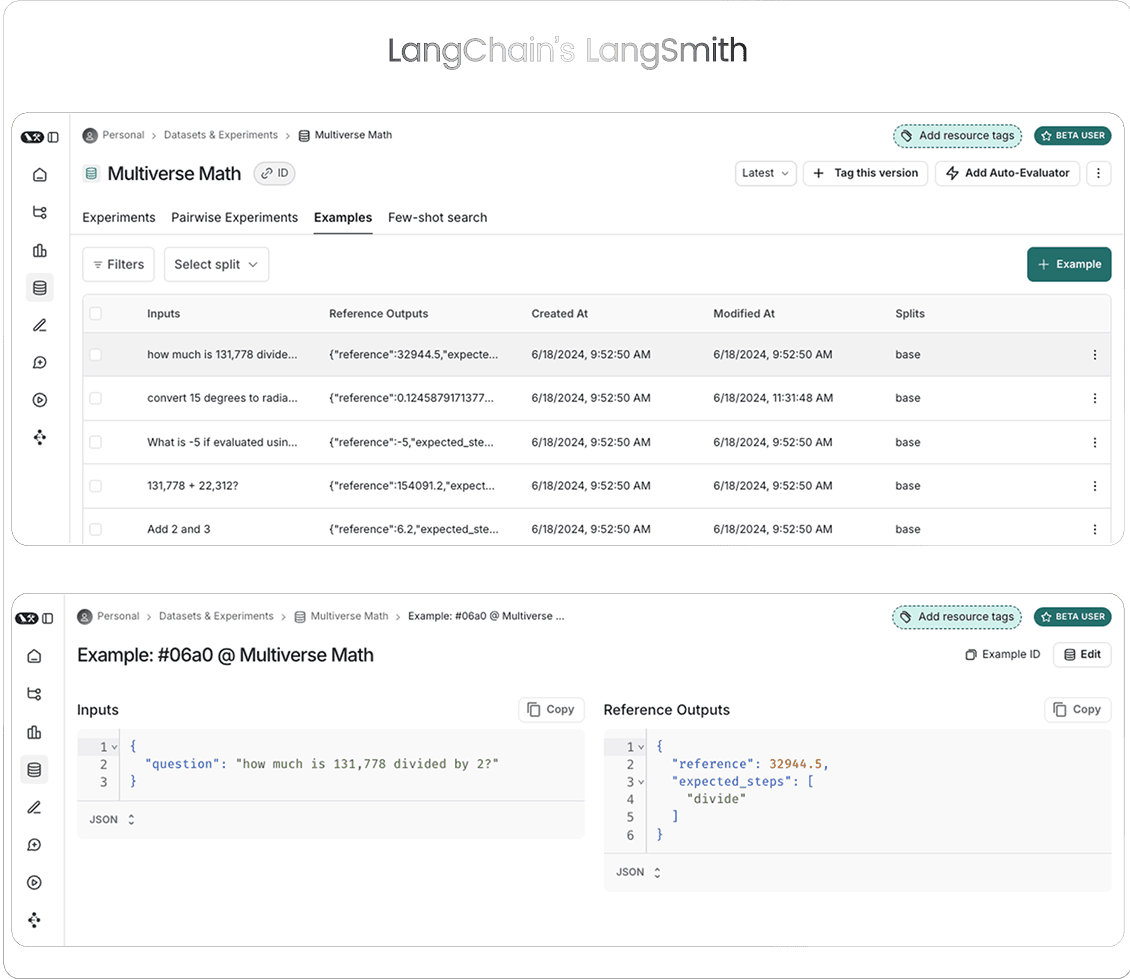Expand the Select split dropdown
This screenshot has height=979, width=1130.
click(216, 265)
